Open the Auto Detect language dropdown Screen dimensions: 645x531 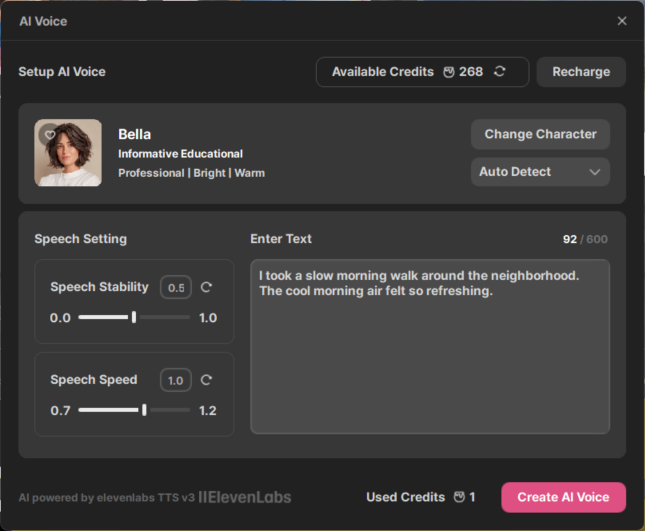click(x=540, y=172)
